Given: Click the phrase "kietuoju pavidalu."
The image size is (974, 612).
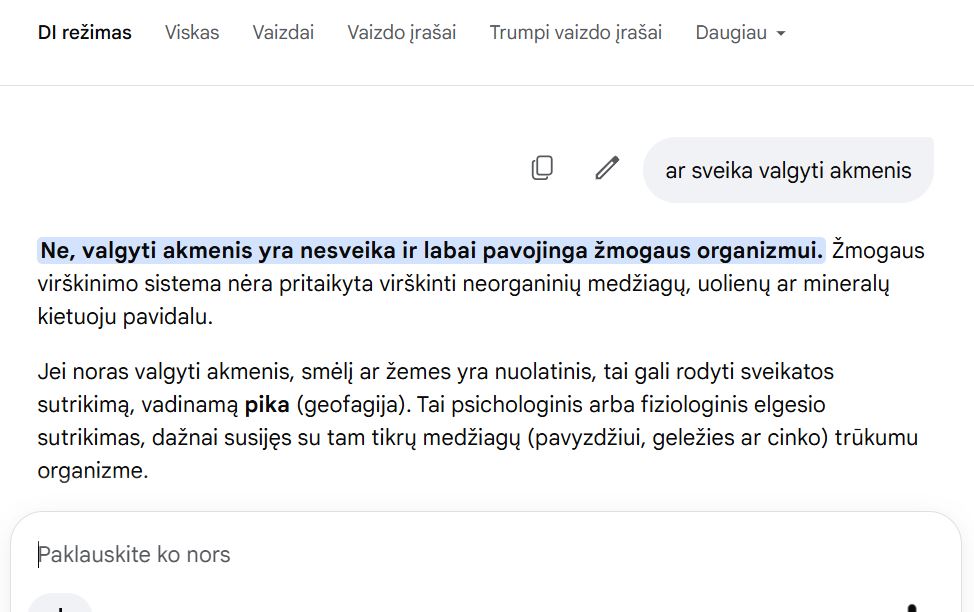Looking at the screenshot, I should 125,317.
